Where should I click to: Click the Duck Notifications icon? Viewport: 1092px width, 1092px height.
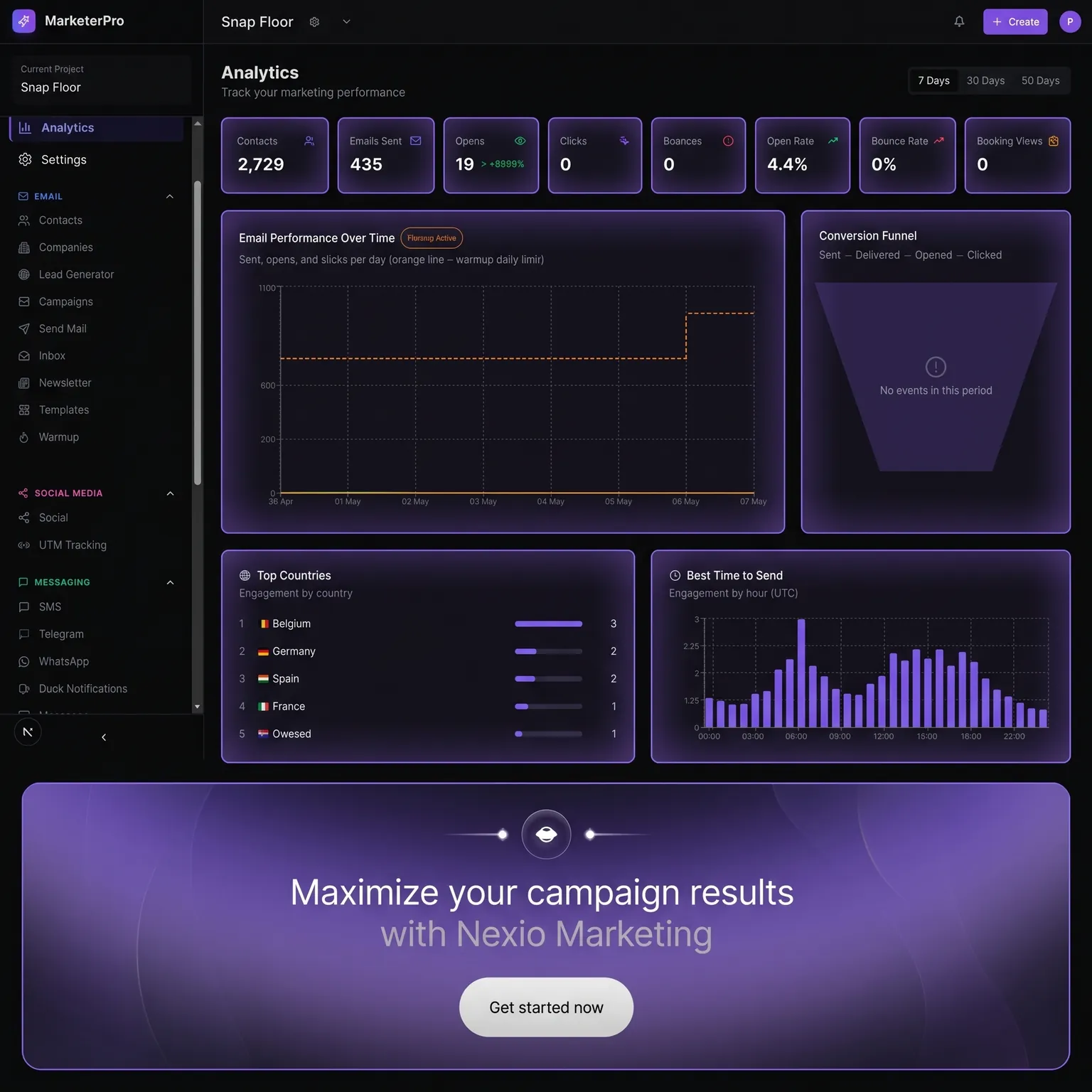coord(24,689)
